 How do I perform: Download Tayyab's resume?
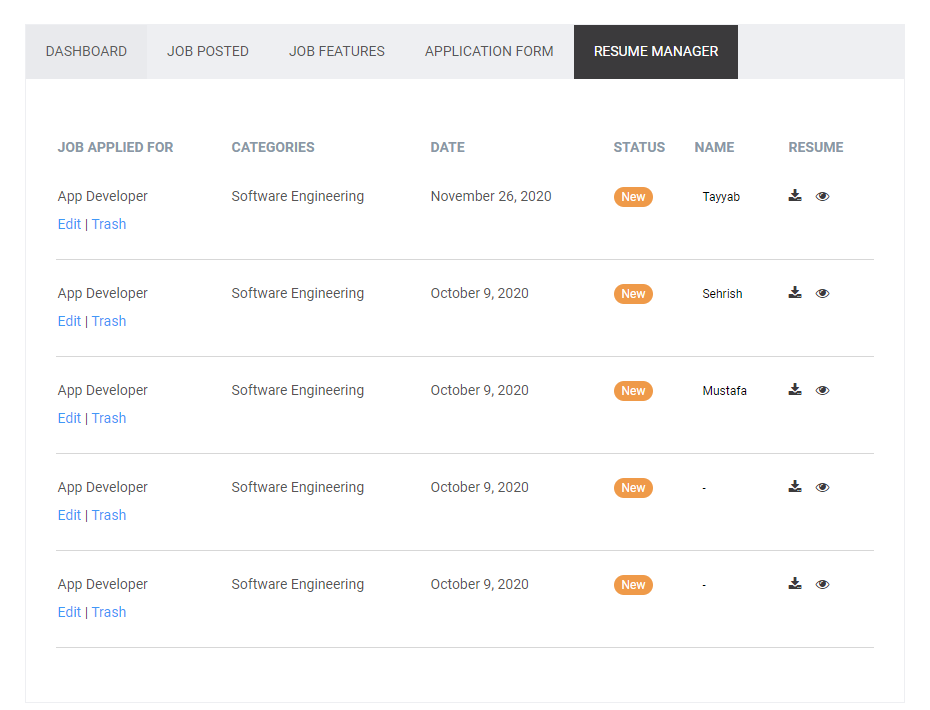[795, 196]
